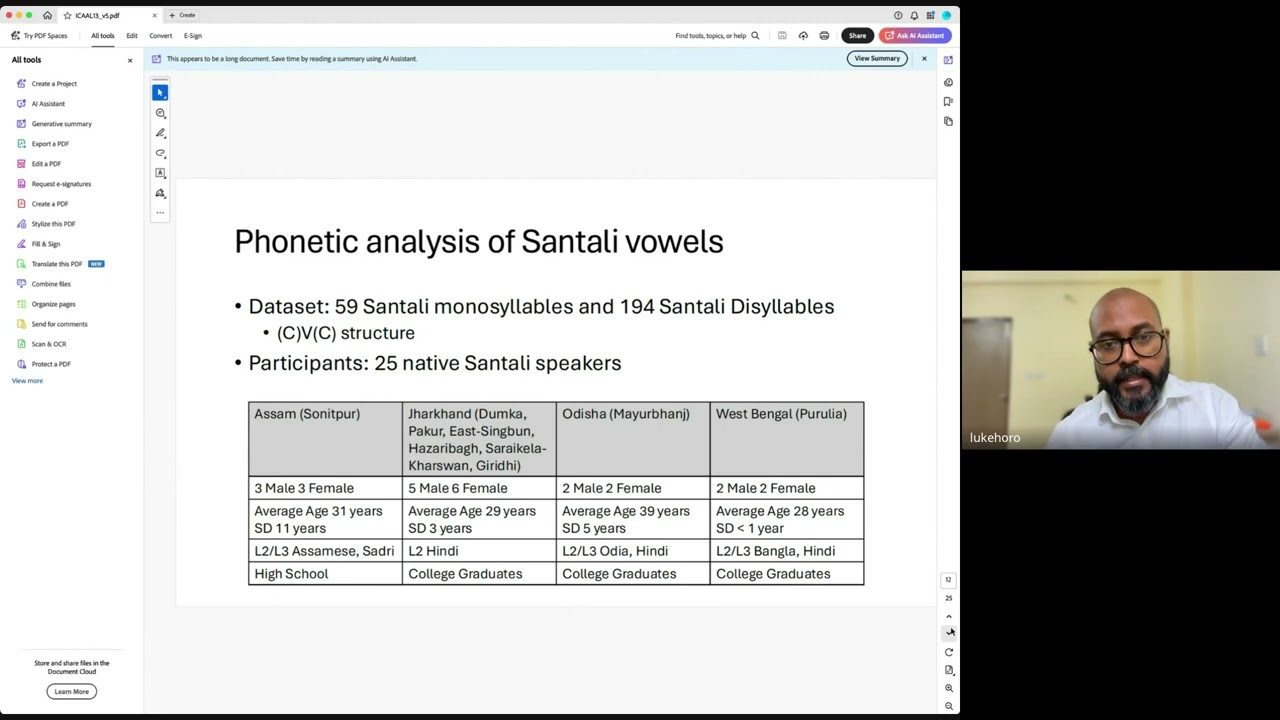Print the document
Screen dimensions: 1280x720
824,35
